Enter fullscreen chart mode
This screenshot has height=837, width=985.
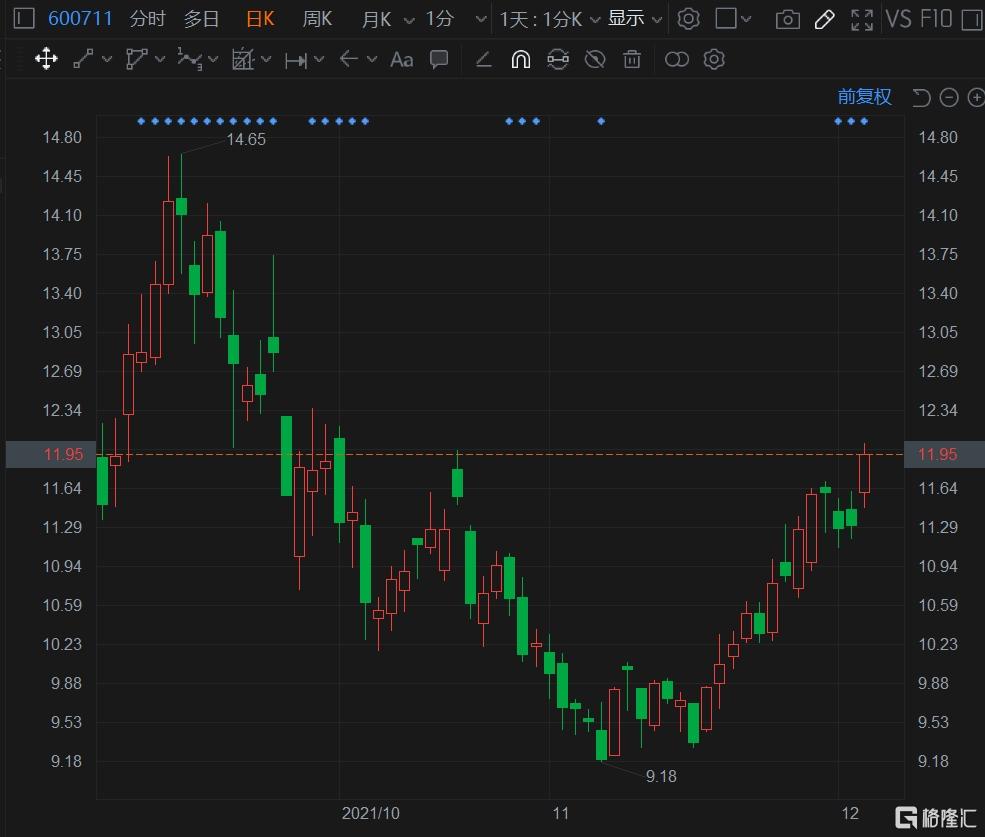(862, 20)
